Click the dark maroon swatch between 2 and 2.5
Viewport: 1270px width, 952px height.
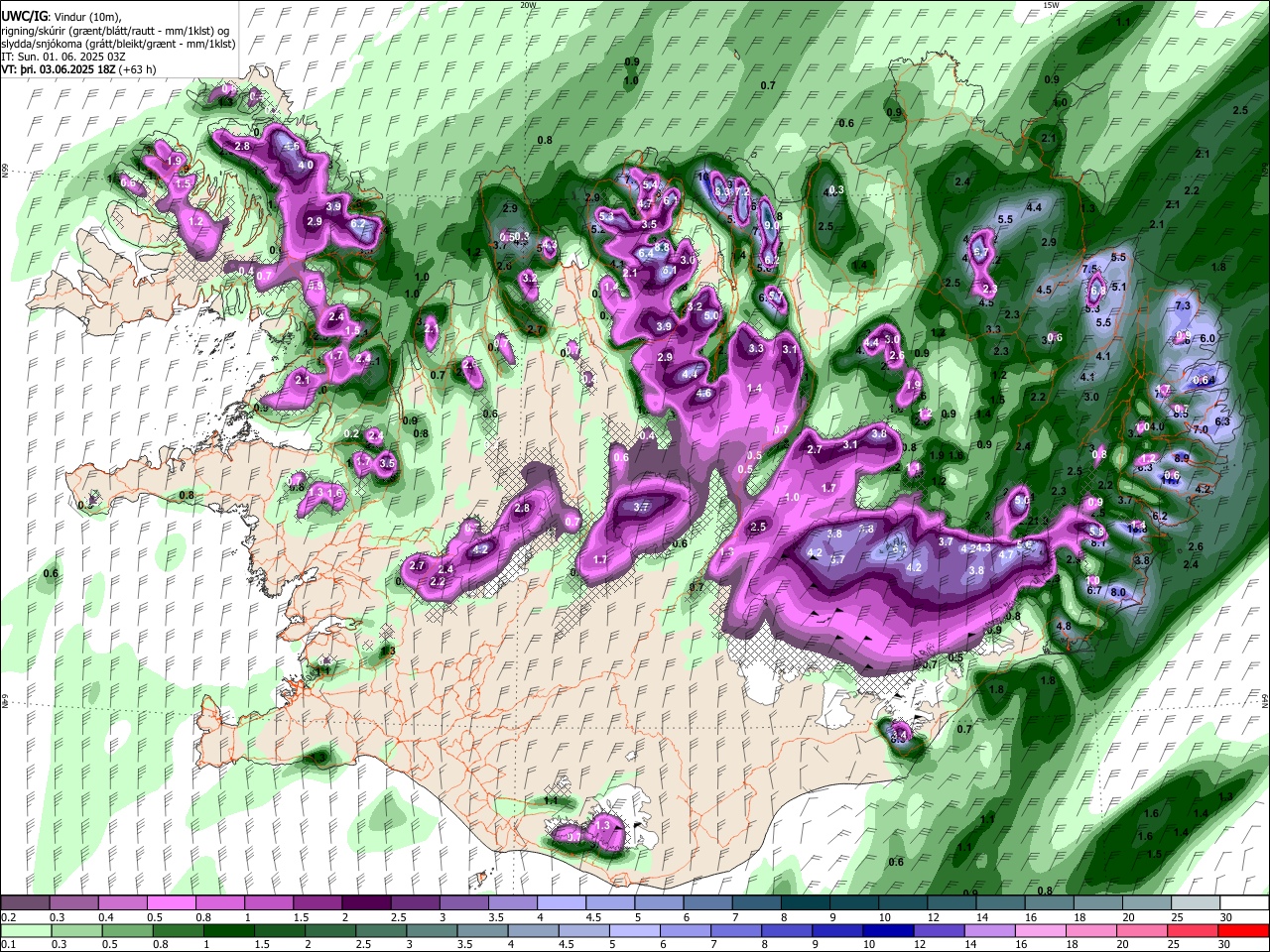point(366,902)
